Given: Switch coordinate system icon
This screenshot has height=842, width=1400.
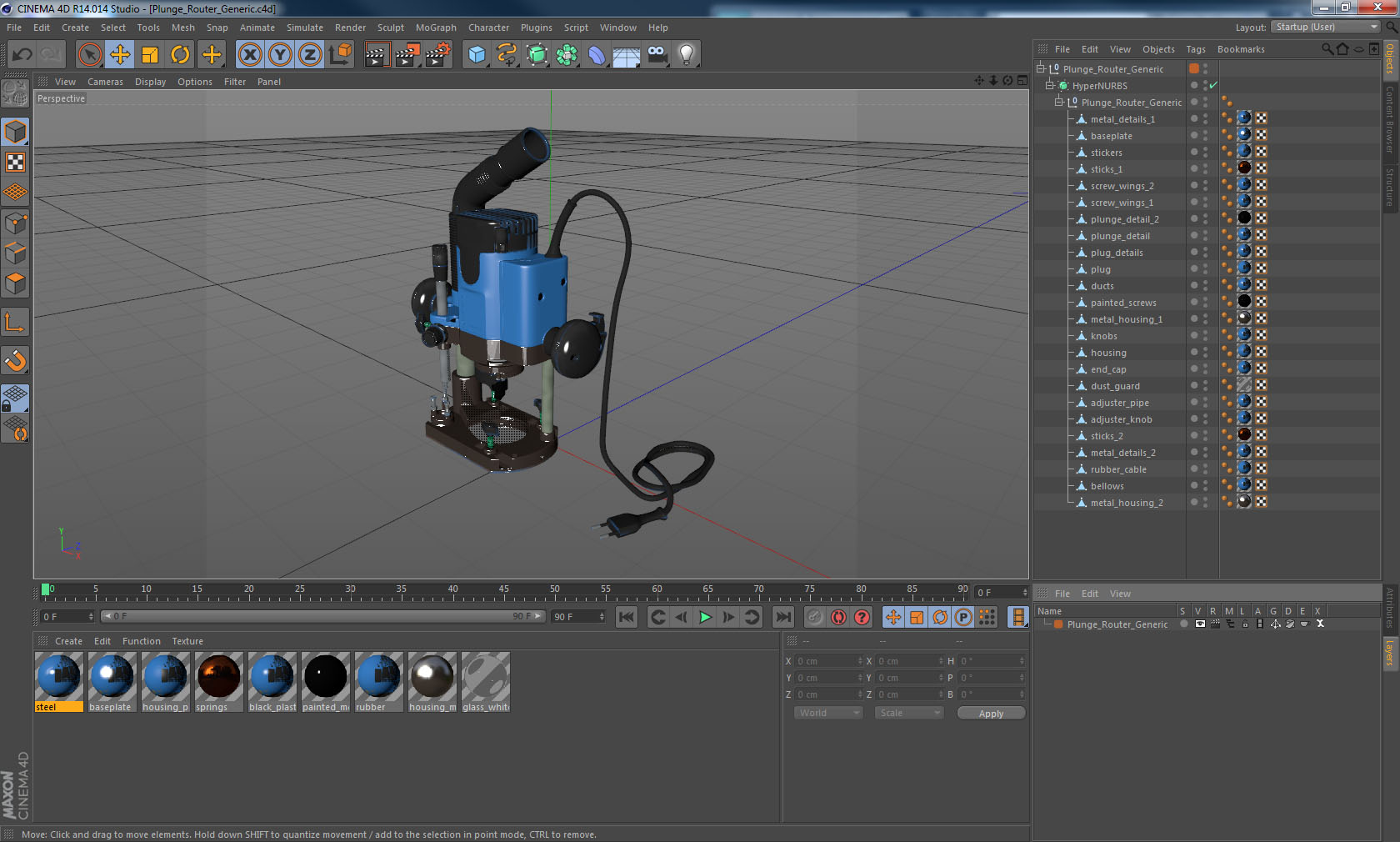Looking at the screenshot, I should [340, 55].
